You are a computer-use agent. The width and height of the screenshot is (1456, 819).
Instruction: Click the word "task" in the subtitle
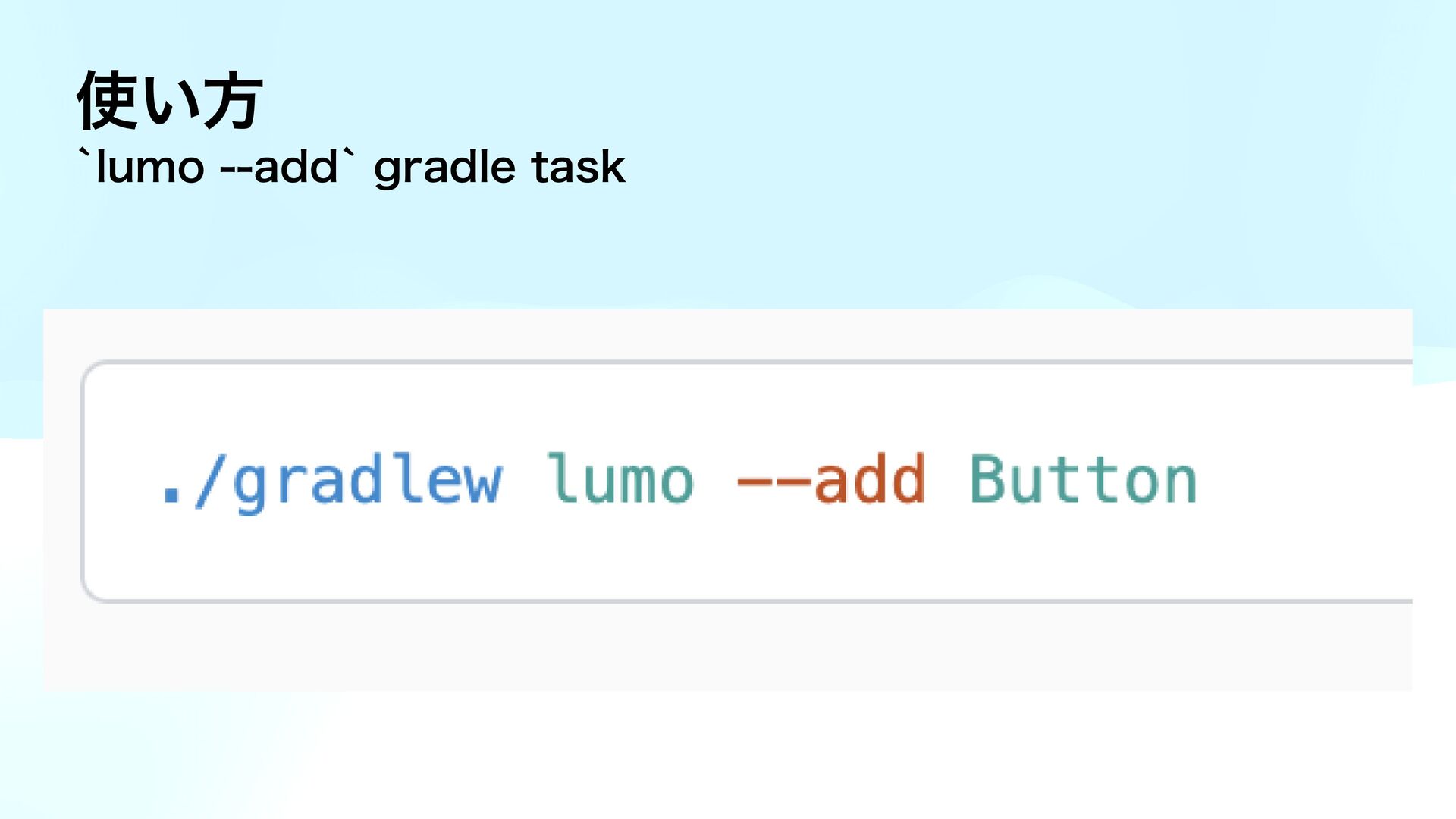pyautogui.click(x=578, y=168)
